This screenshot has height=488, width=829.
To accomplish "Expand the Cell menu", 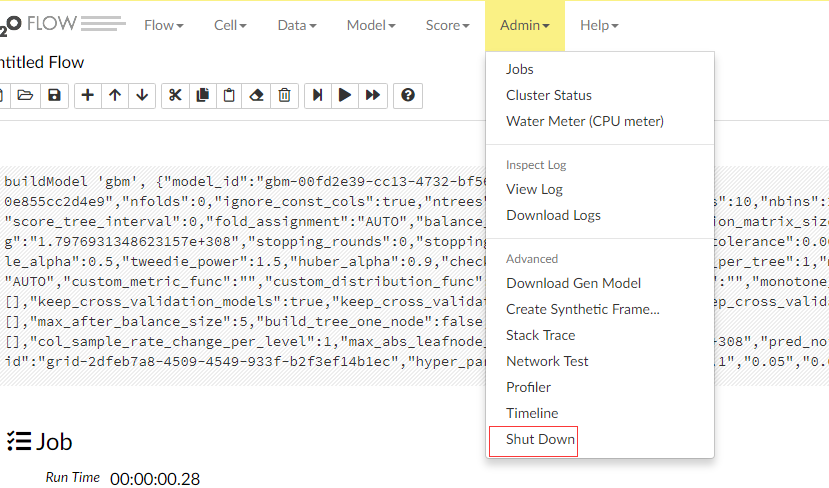I will (230, 25).
